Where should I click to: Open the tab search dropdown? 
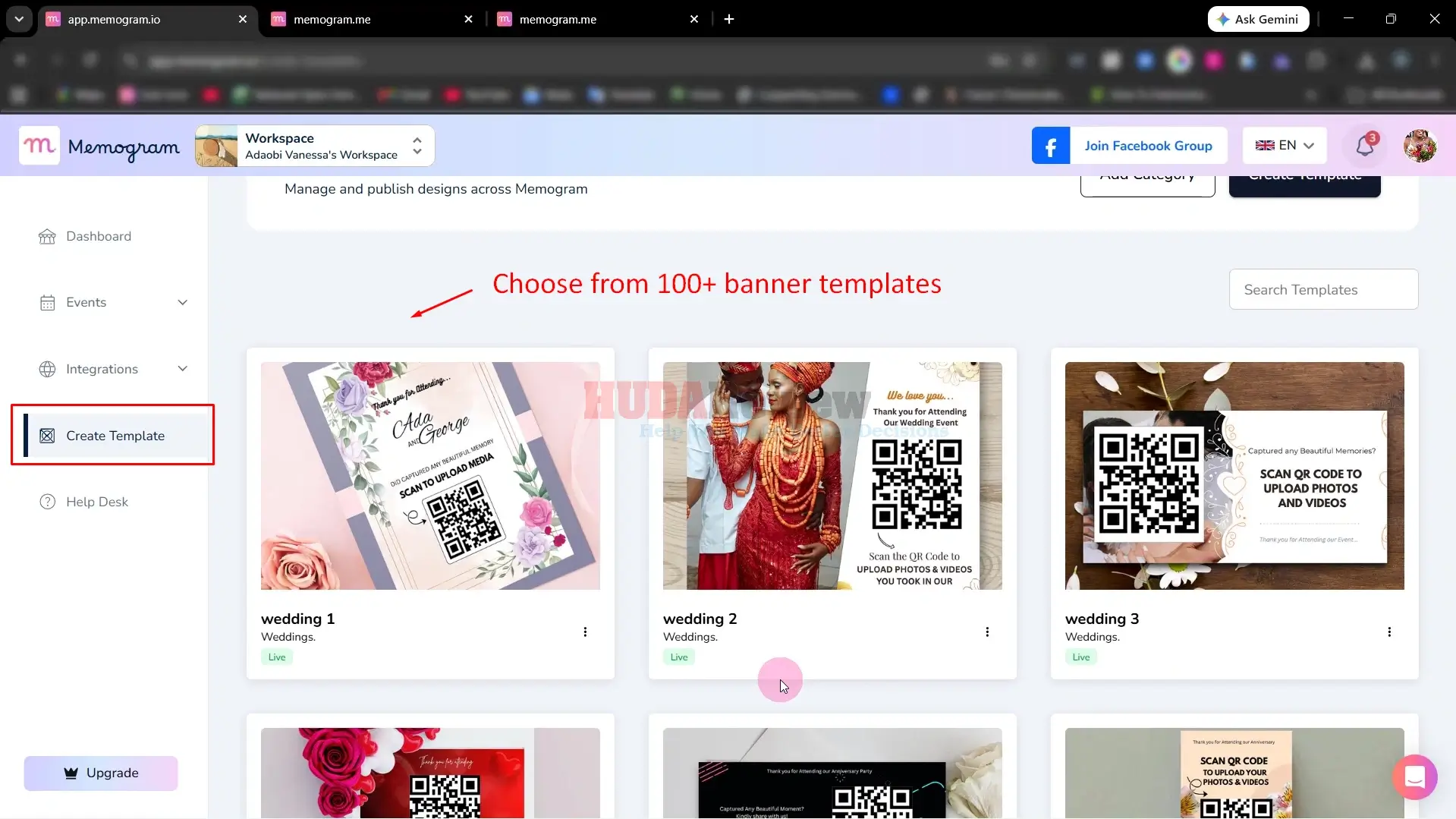pyautogui.click(x=19, y=19)
